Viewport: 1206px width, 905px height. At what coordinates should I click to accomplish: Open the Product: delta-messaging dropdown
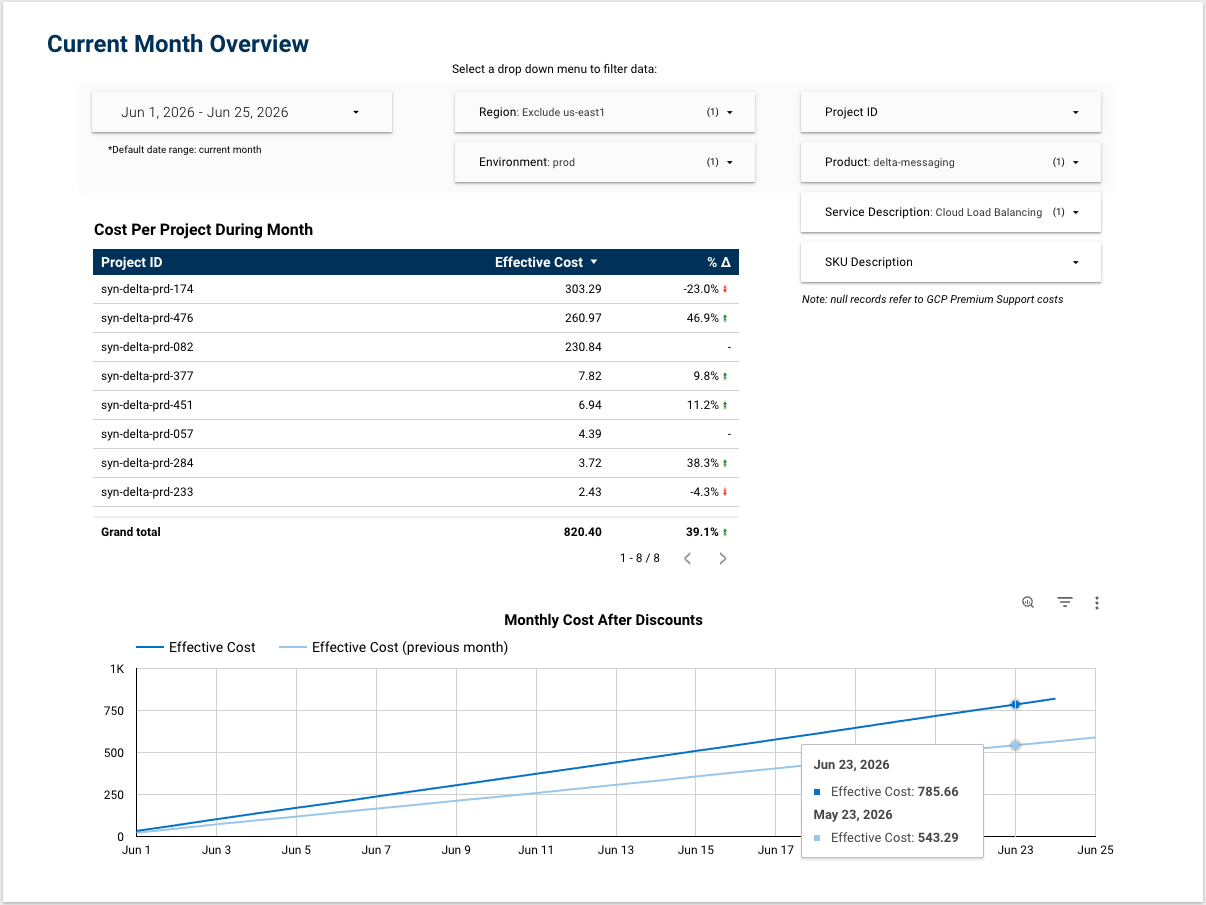[x=951, y=162]
